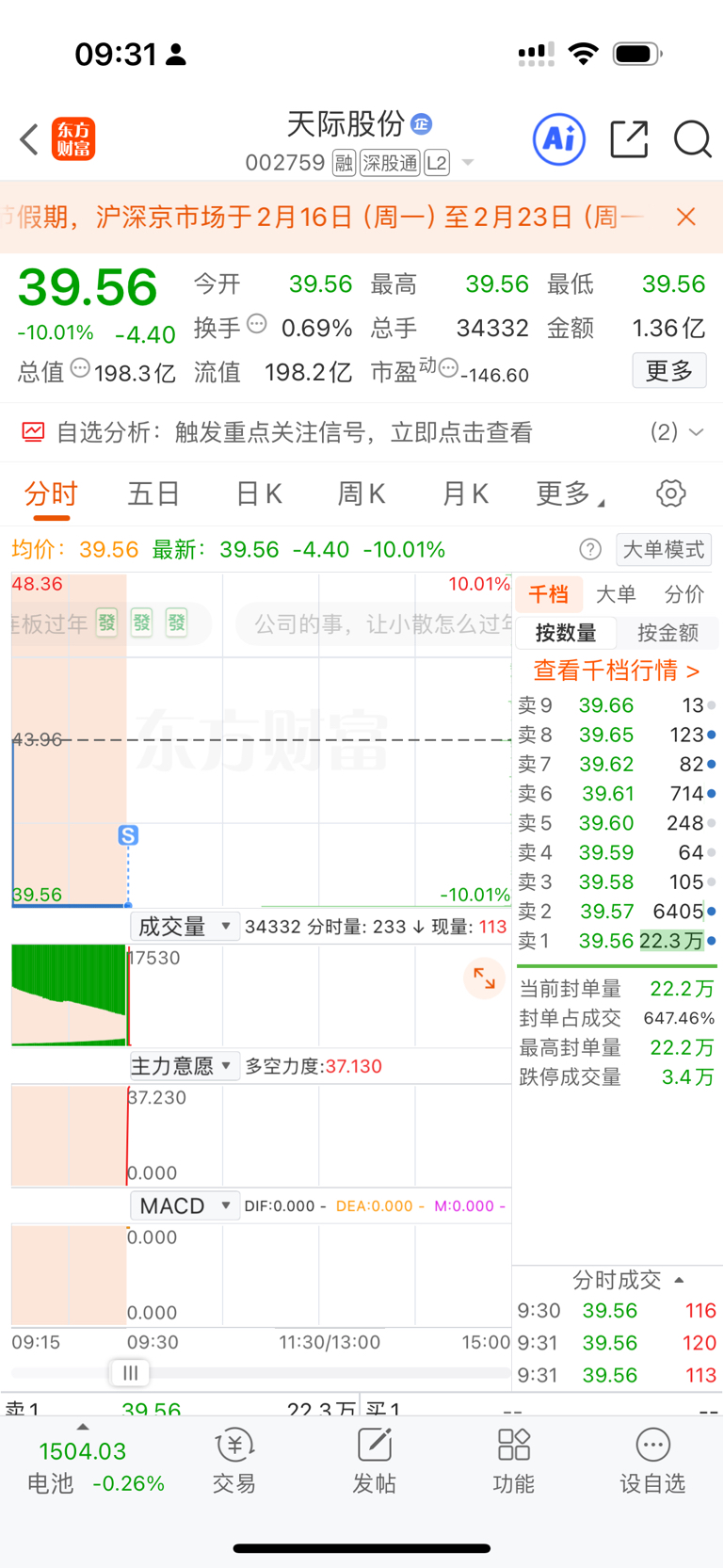Tap the back arrow icon

click(x=29, y=140)
